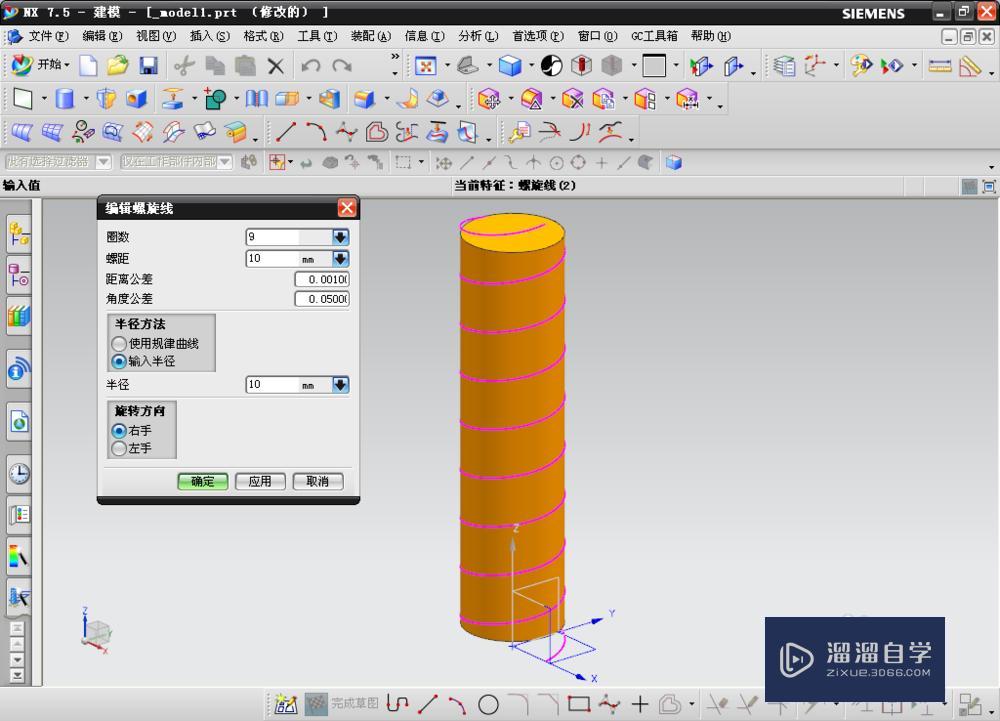Expand the 开始 start menu dropdown
This screenshot has height=721, width=1000.
tap(66, 65)
